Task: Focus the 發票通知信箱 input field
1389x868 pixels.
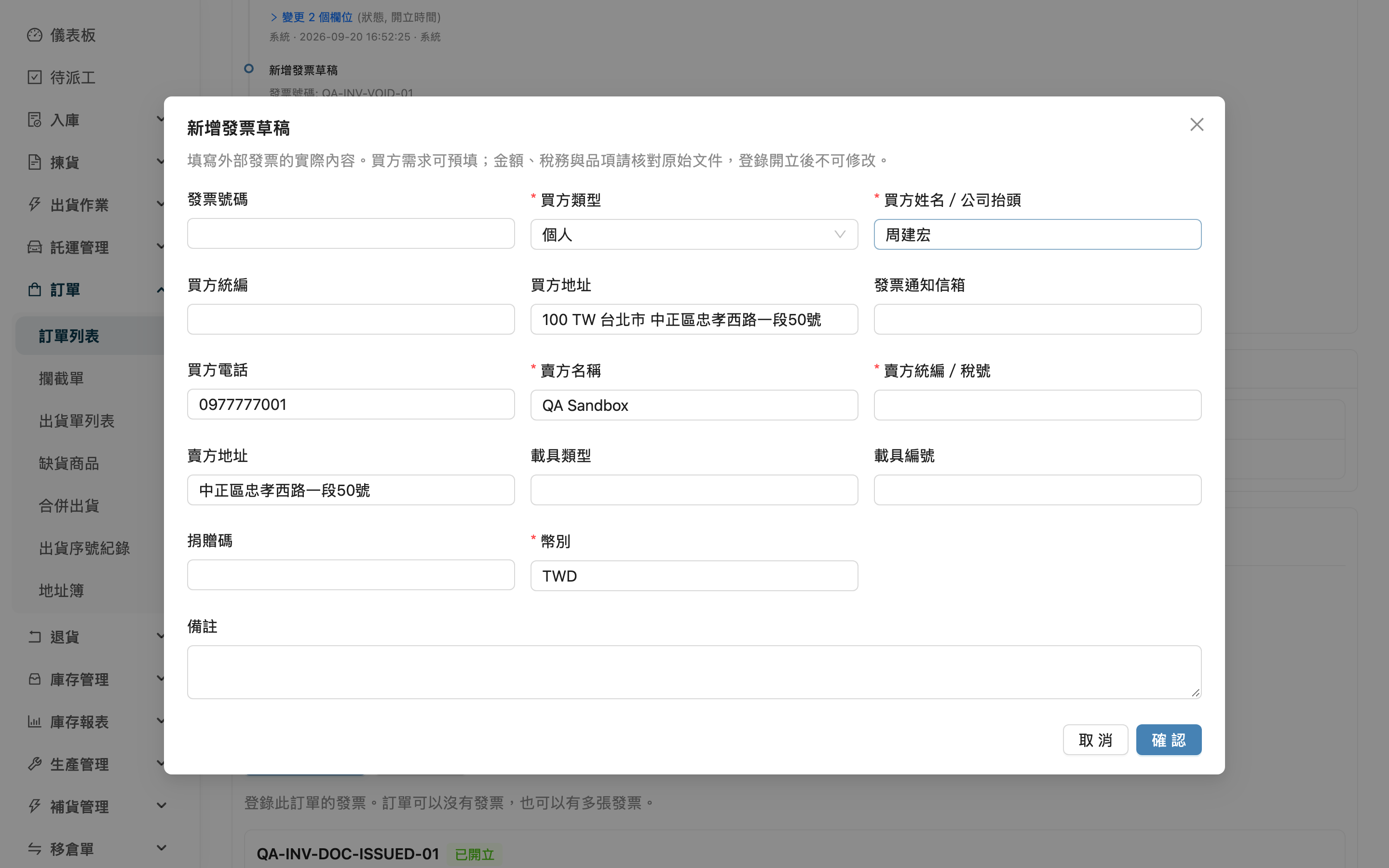Action: click(x=1037, y=319)
